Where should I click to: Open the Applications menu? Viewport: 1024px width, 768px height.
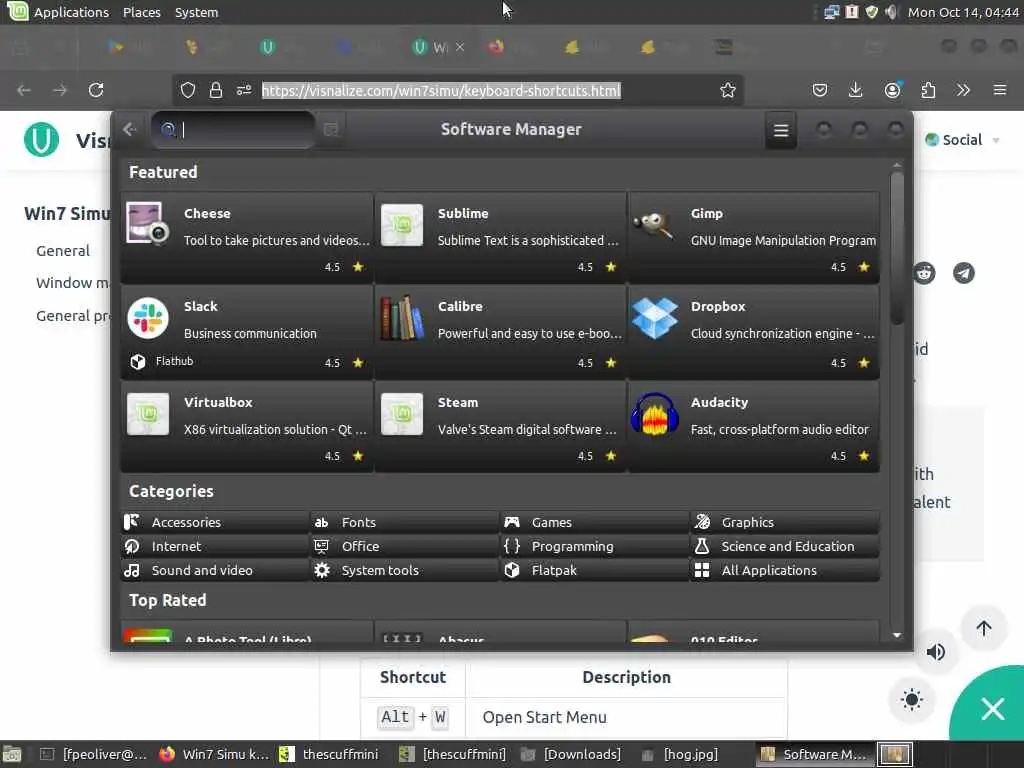coord(71,12)
